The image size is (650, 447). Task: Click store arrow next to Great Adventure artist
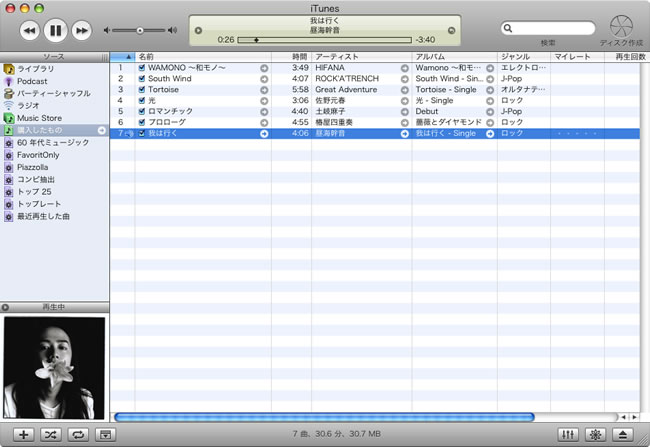click(405, 90)
